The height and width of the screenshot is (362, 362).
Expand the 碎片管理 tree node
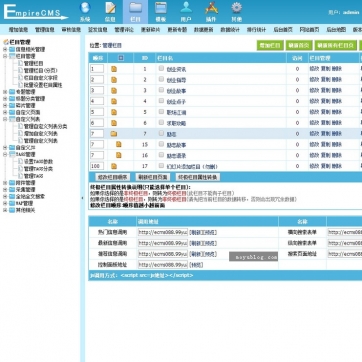[x=5, y=106]
